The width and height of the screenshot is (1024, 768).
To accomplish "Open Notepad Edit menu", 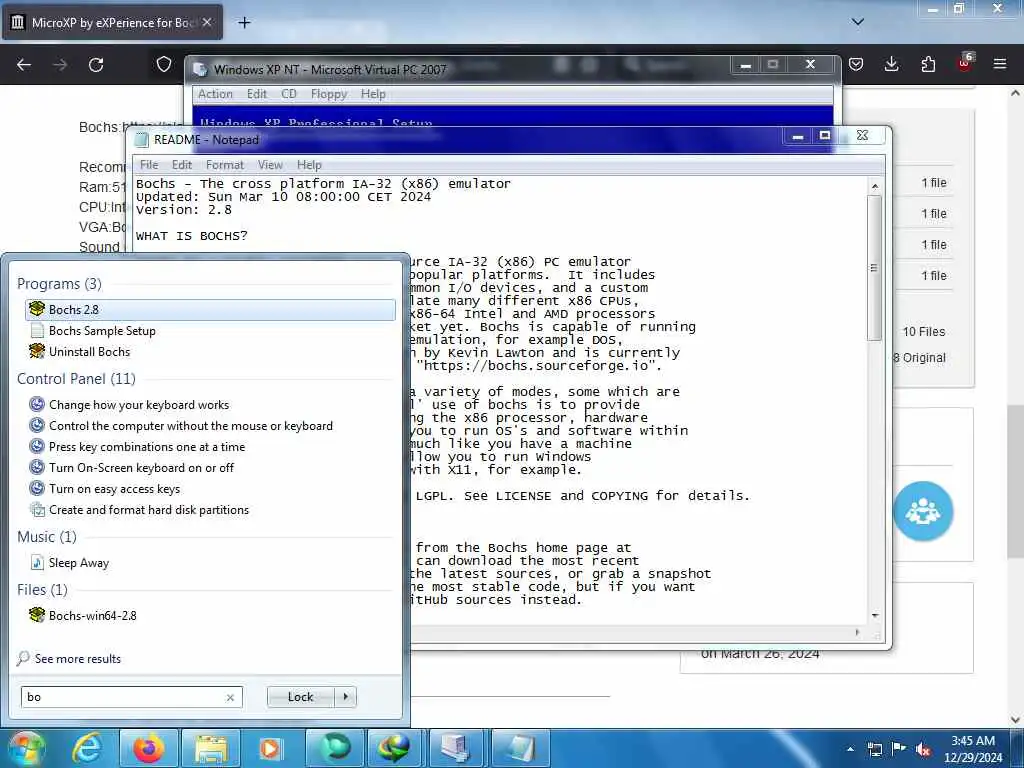I will (182, 165).
